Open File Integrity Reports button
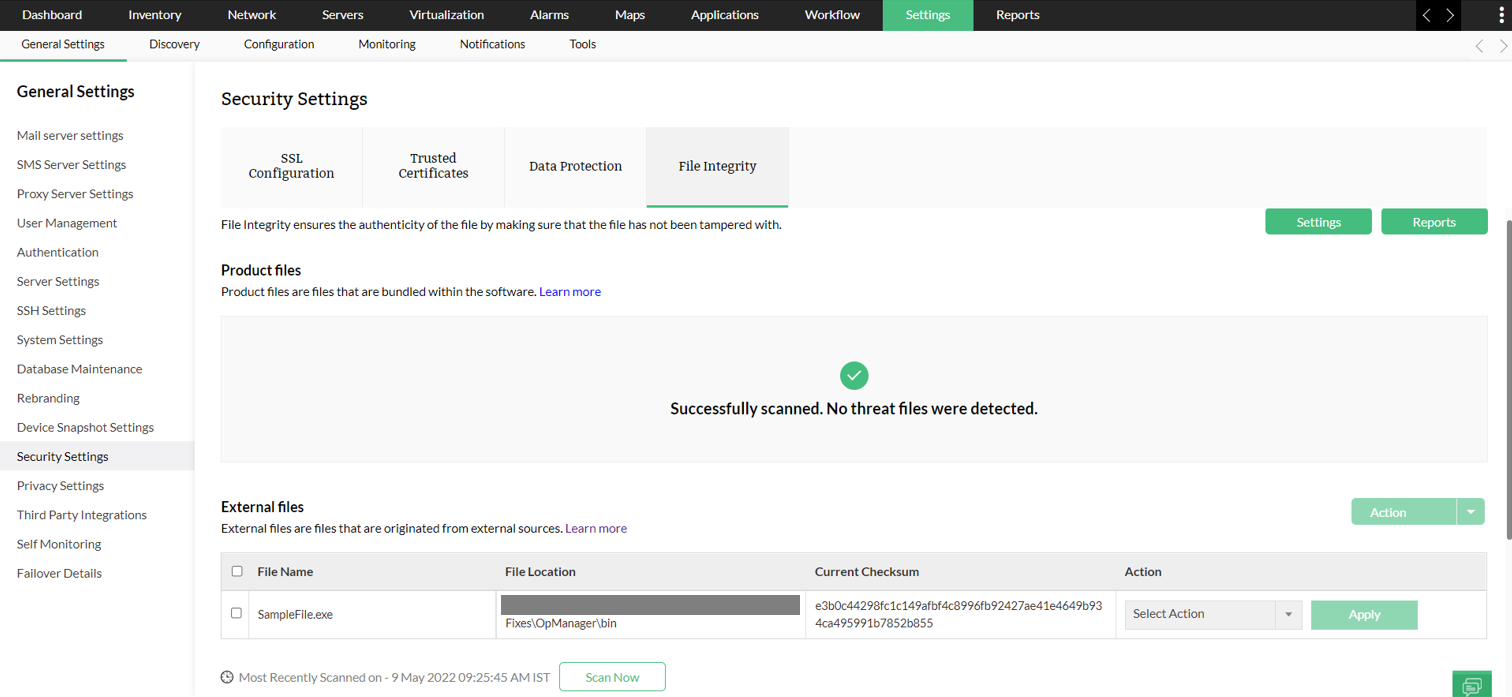This screenshot has width=1512, height=697. tap(1433, 222)
